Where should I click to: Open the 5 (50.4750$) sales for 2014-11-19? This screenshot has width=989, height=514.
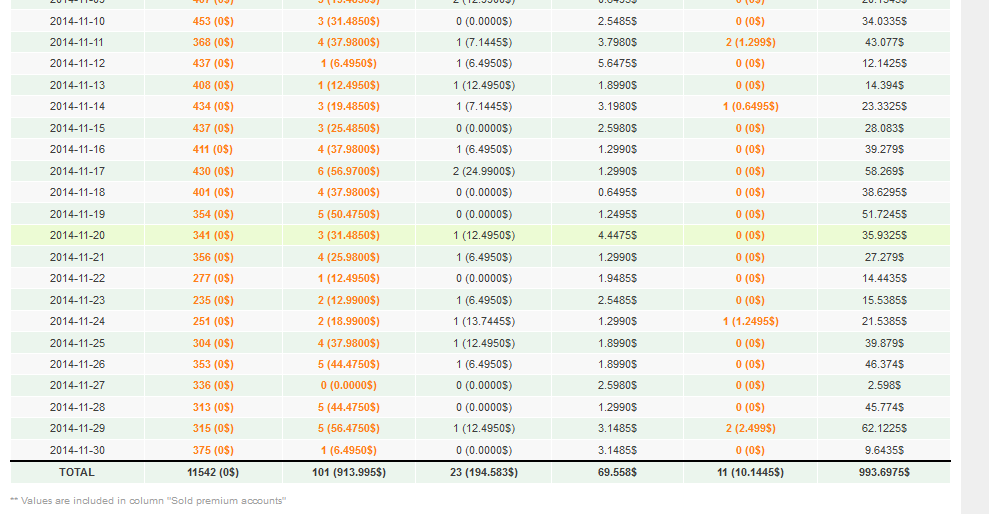pos(349,214)
